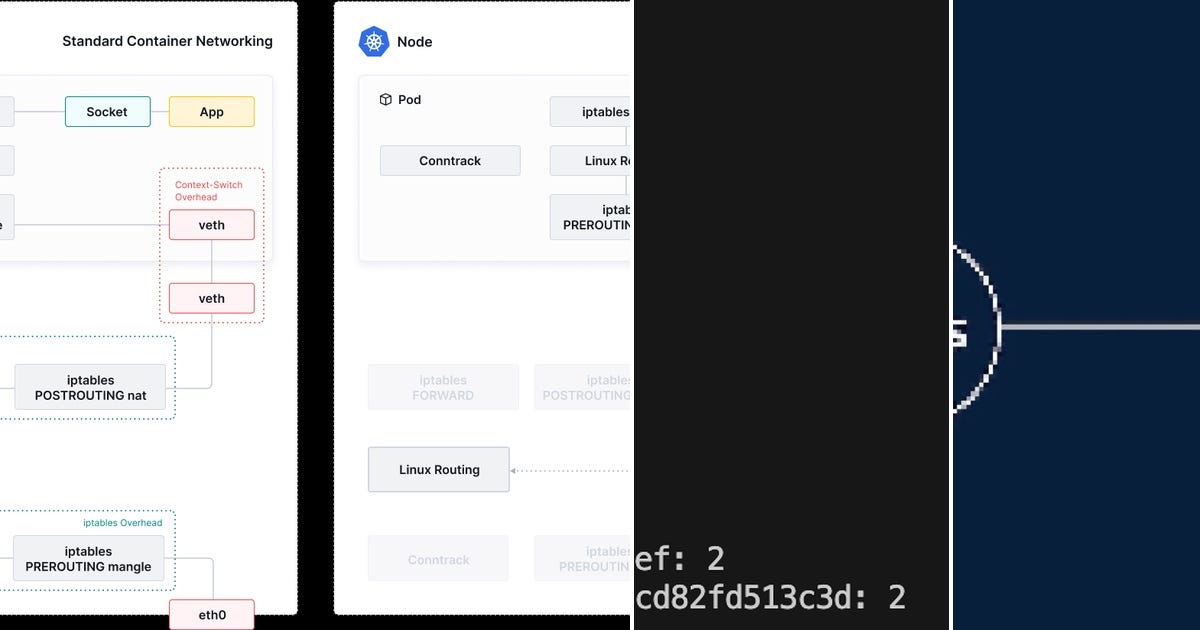Screen dimensions: 1200x630
Task: Click the terminal line ending in 'cd82fd513c3d: 2'
Action: pyautogui.click(x=771, y=597)
